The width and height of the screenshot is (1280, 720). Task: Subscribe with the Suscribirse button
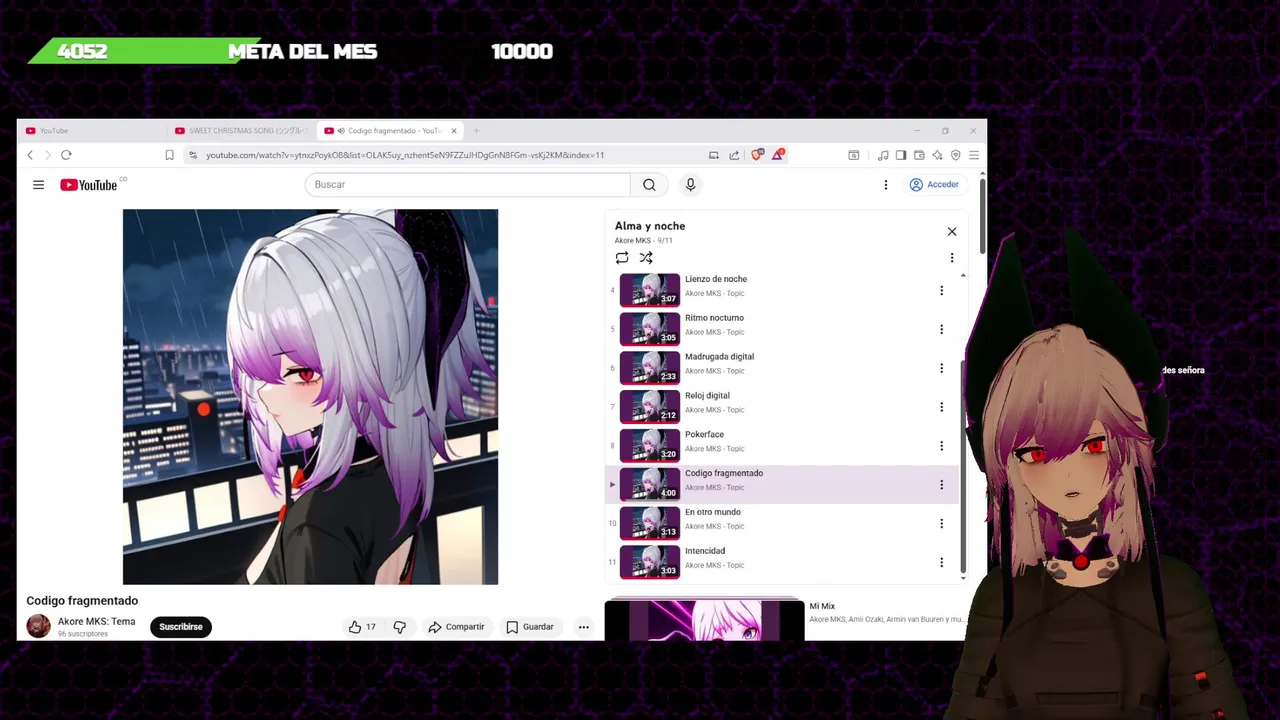[181, 627]
